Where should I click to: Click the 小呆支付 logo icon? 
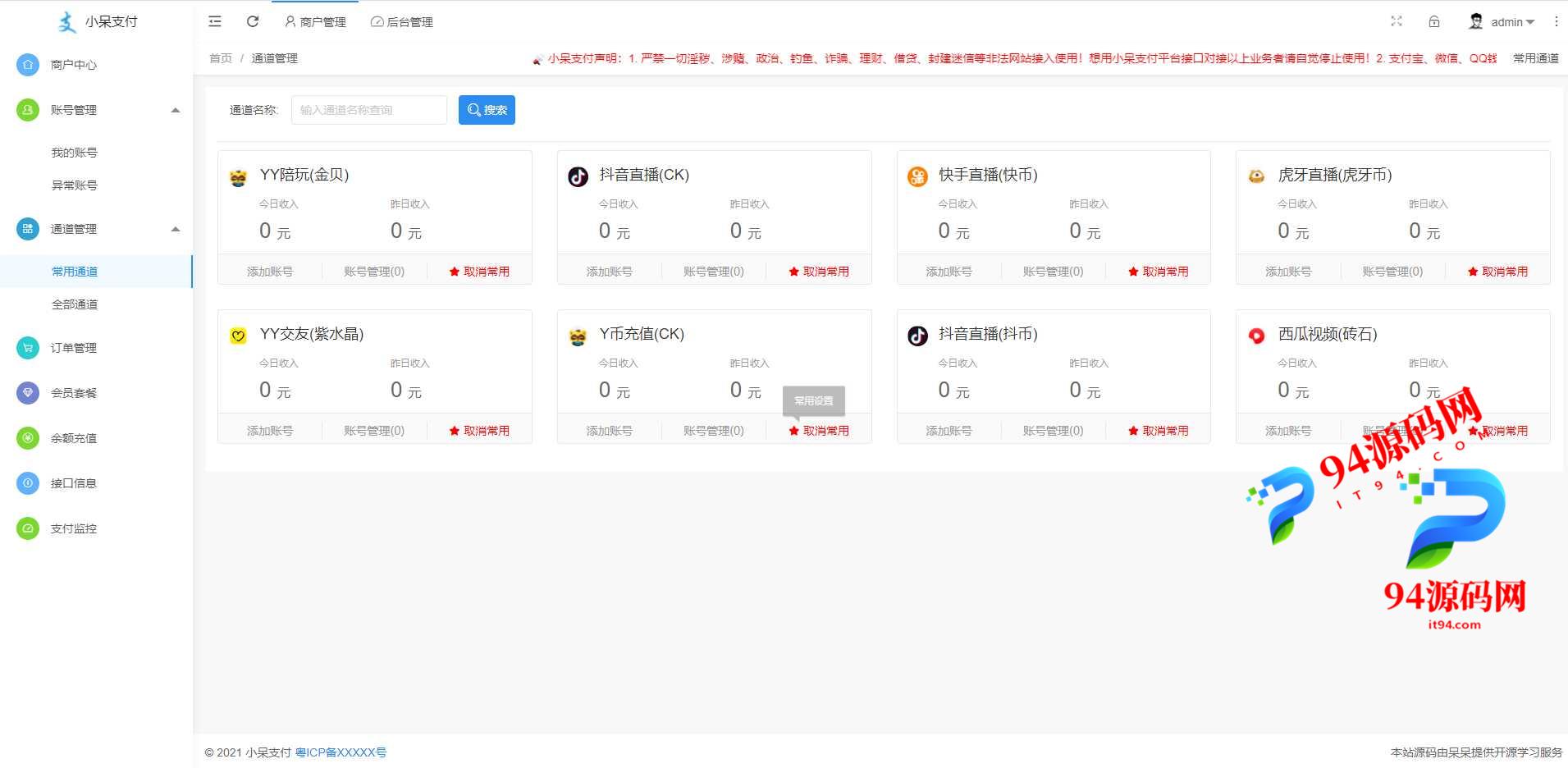[67, 22]
